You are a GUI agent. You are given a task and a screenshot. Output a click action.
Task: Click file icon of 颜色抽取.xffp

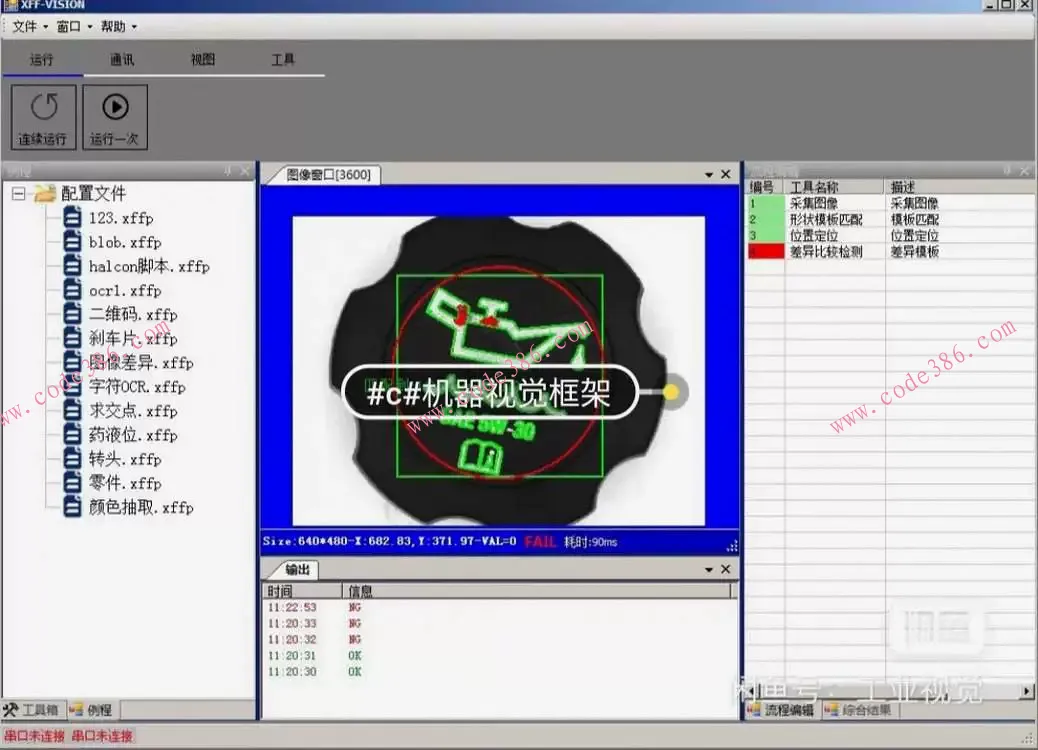[72, 507]
